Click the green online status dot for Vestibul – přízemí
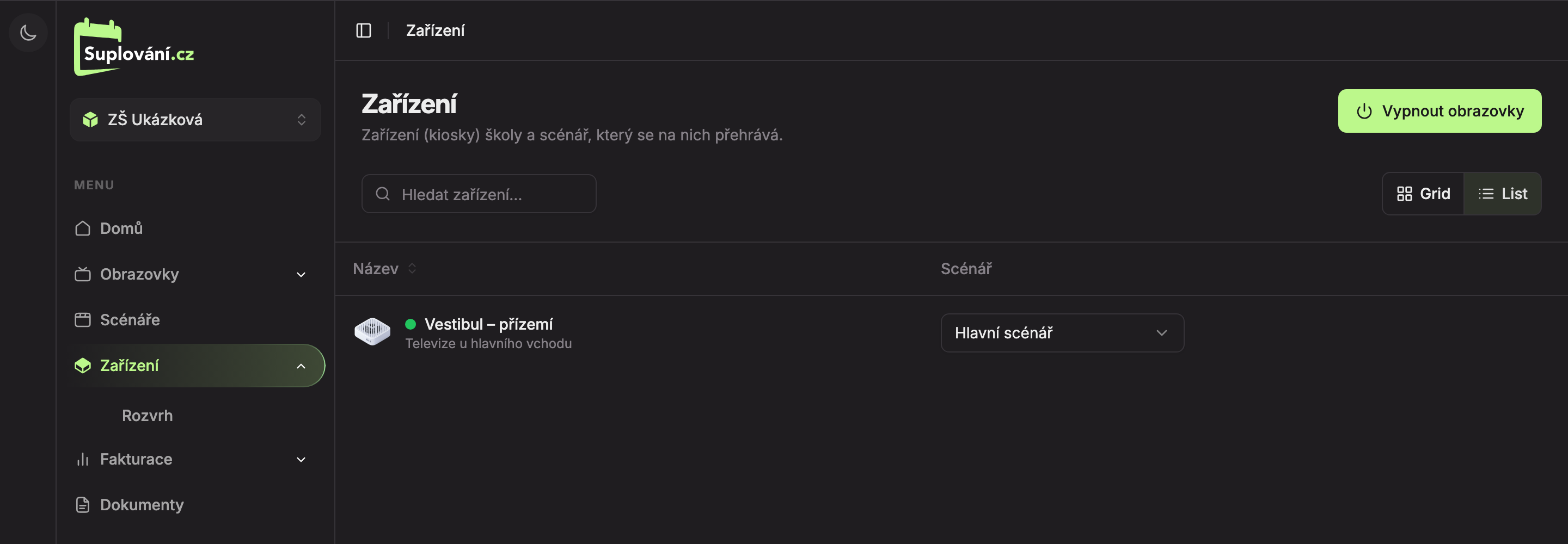This screenshot has width=1568, height=544. click(411, 324)
